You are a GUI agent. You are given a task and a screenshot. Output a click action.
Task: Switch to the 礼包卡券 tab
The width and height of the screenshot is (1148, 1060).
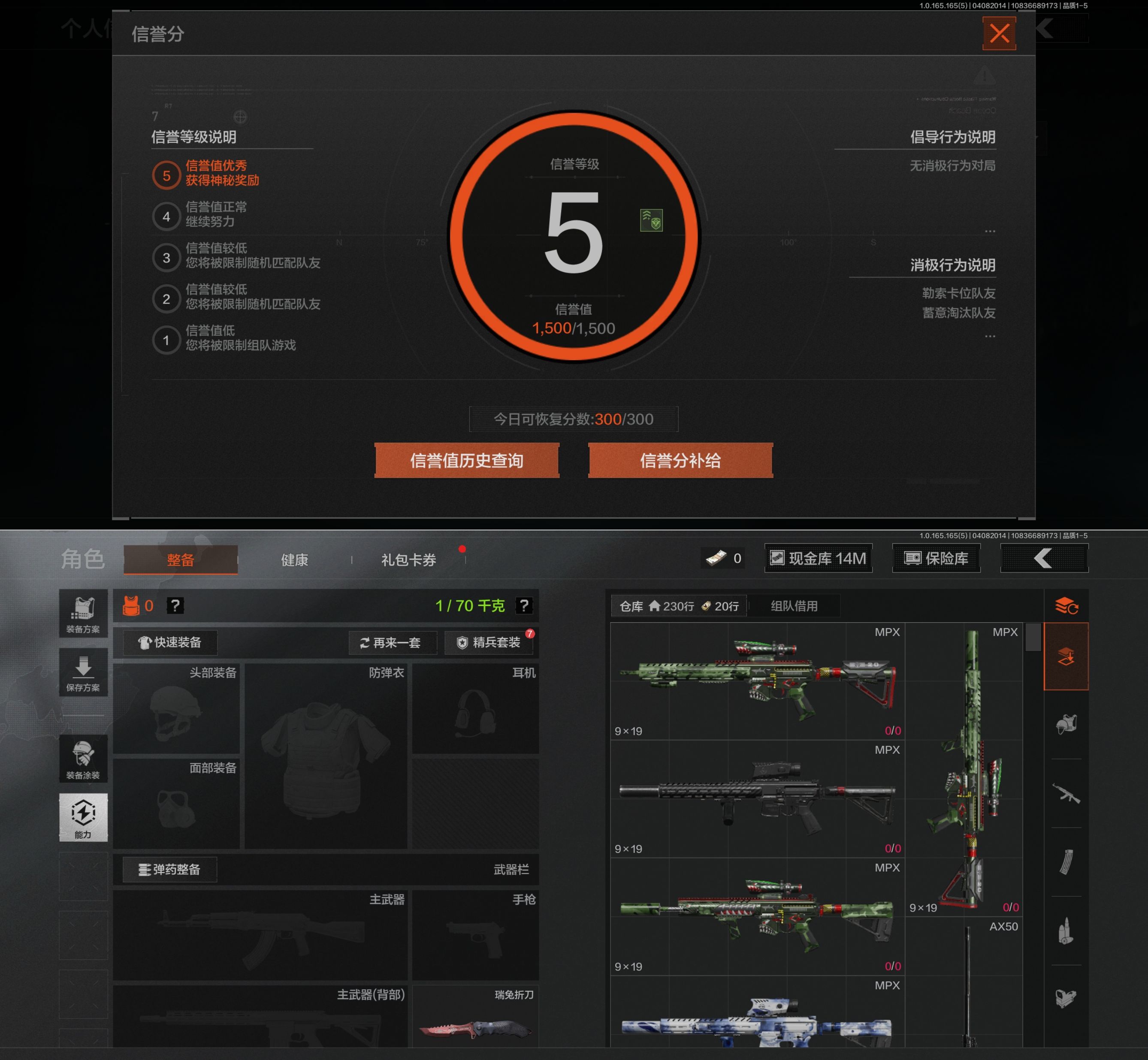click(408, 560)
